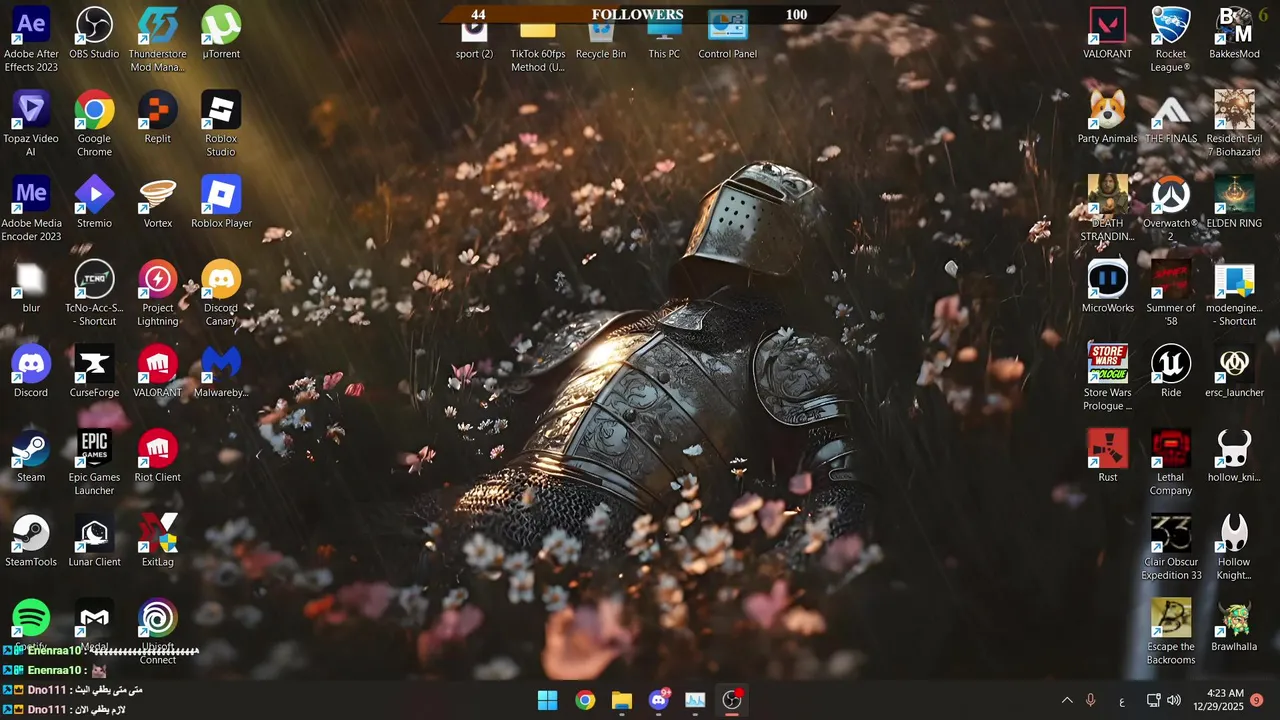The height and width of the screenshot is (720, 1280).
Task: Launch MicroWorks desktop icon
Action: [x=1107, y=288]
